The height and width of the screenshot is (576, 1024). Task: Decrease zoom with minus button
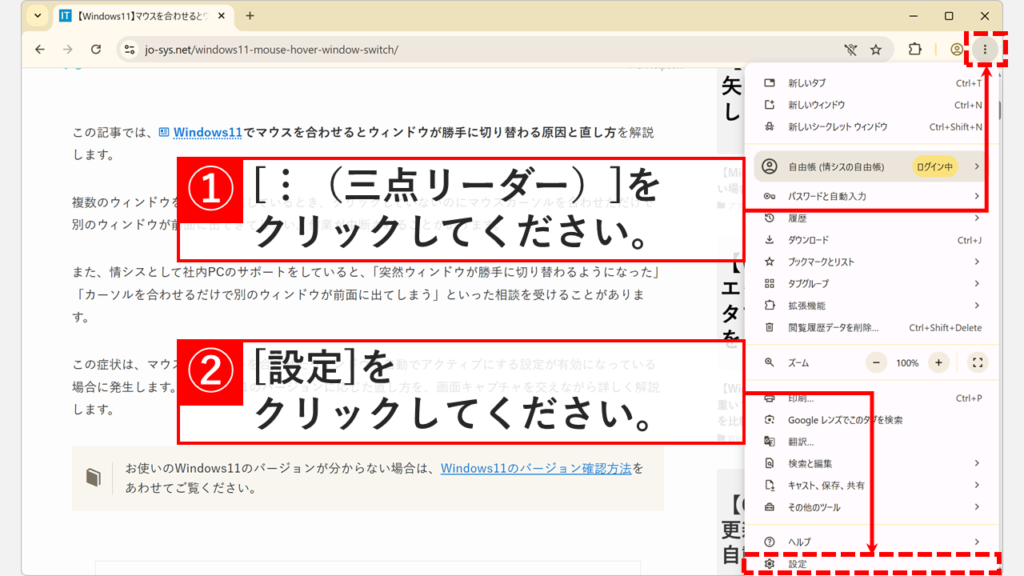click(x=876, y=362)
